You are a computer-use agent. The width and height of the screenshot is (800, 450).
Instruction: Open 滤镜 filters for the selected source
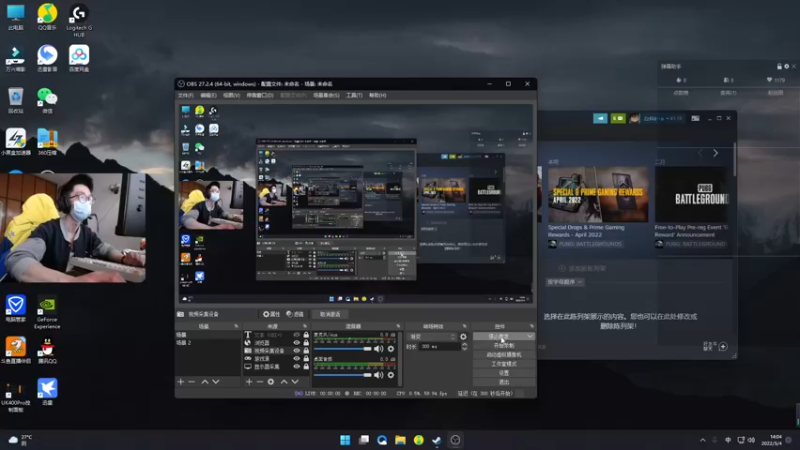(295, 314)
